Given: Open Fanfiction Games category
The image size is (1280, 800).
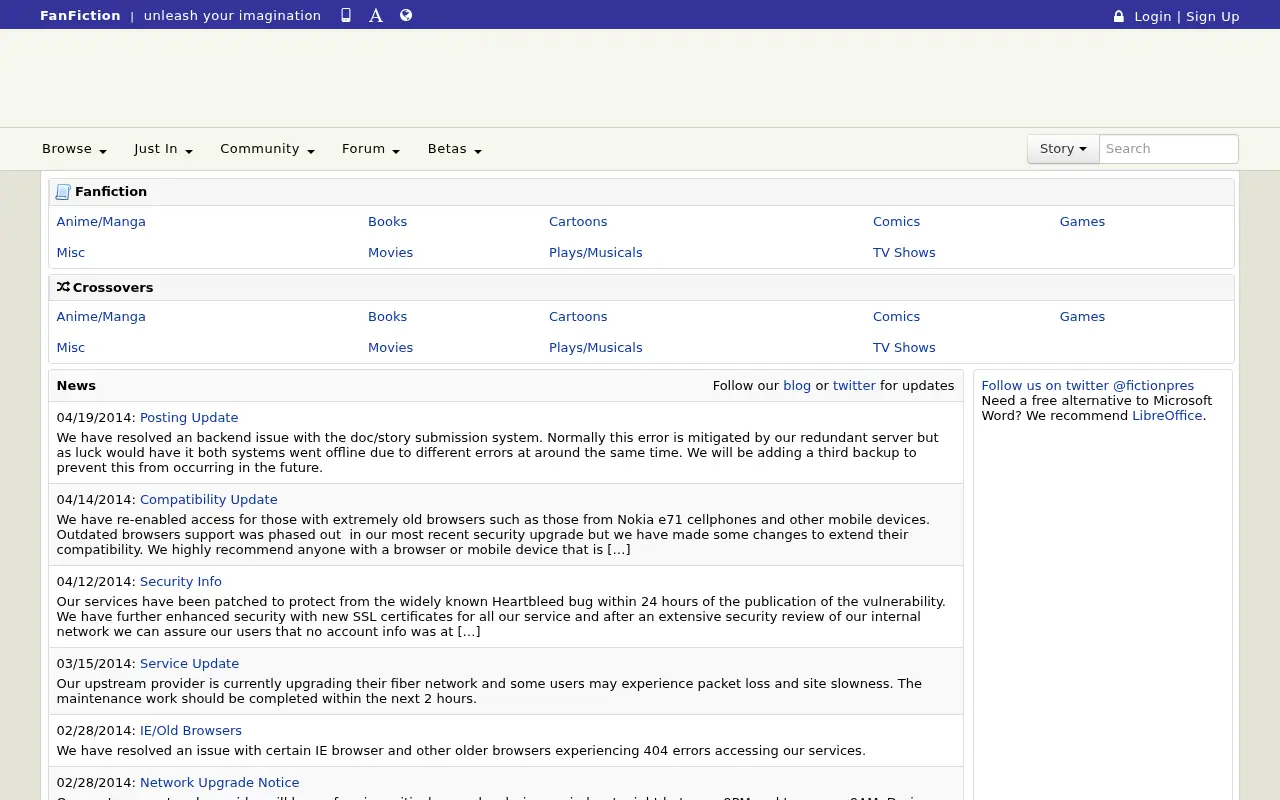Looking at the screenshot, I should click(x=1082, y=222).
